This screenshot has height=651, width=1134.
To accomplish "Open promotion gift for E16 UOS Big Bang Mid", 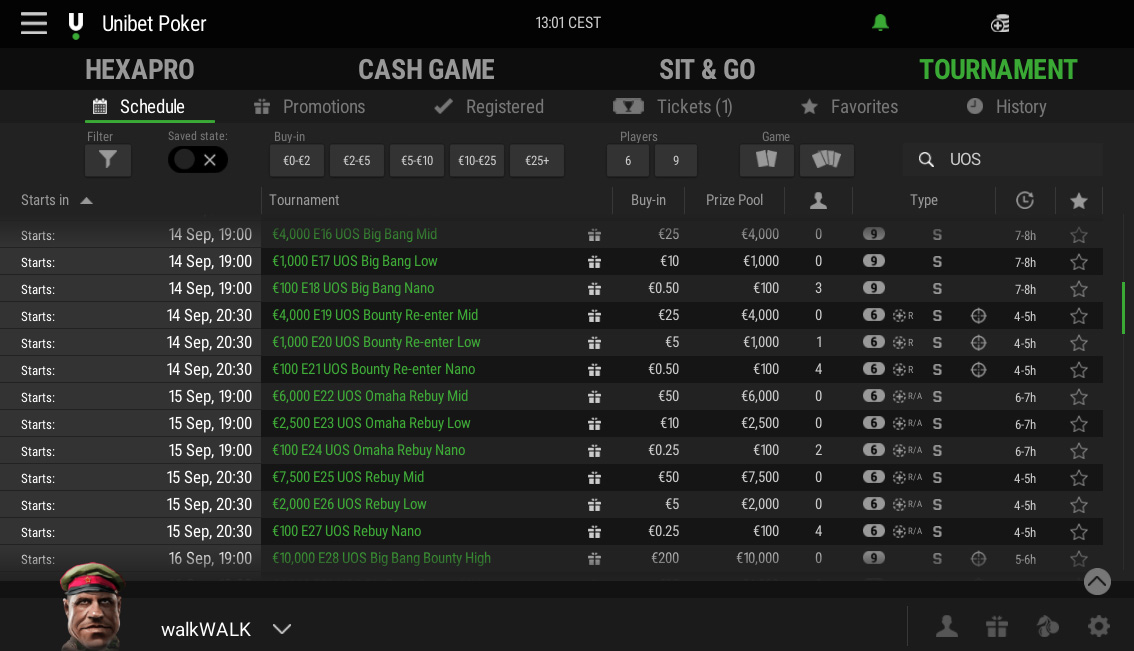I will (594, 235).
